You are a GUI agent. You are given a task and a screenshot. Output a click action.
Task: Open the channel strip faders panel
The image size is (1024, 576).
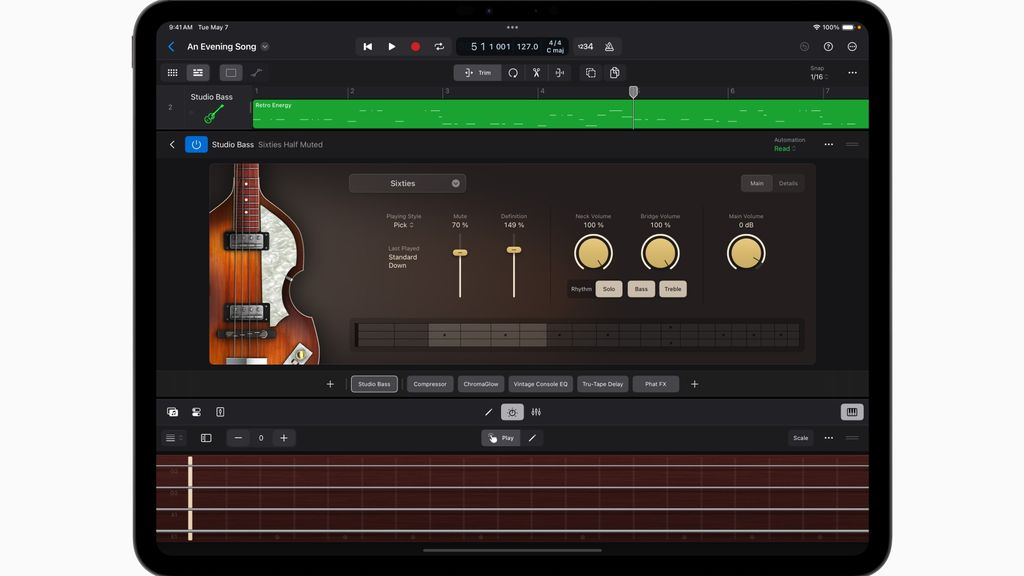537,411
